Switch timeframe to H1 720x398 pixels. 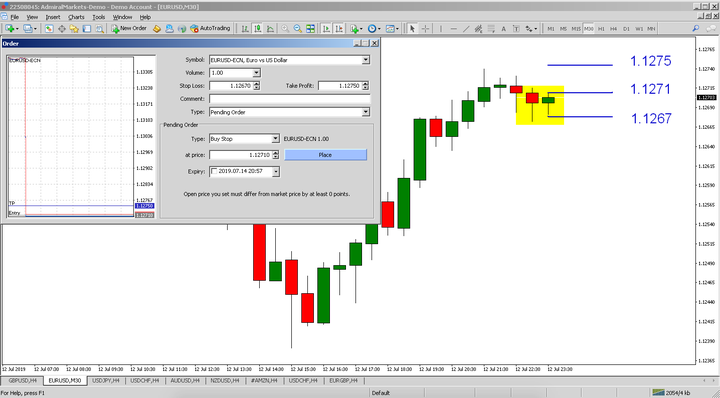(x=601, y=28)
